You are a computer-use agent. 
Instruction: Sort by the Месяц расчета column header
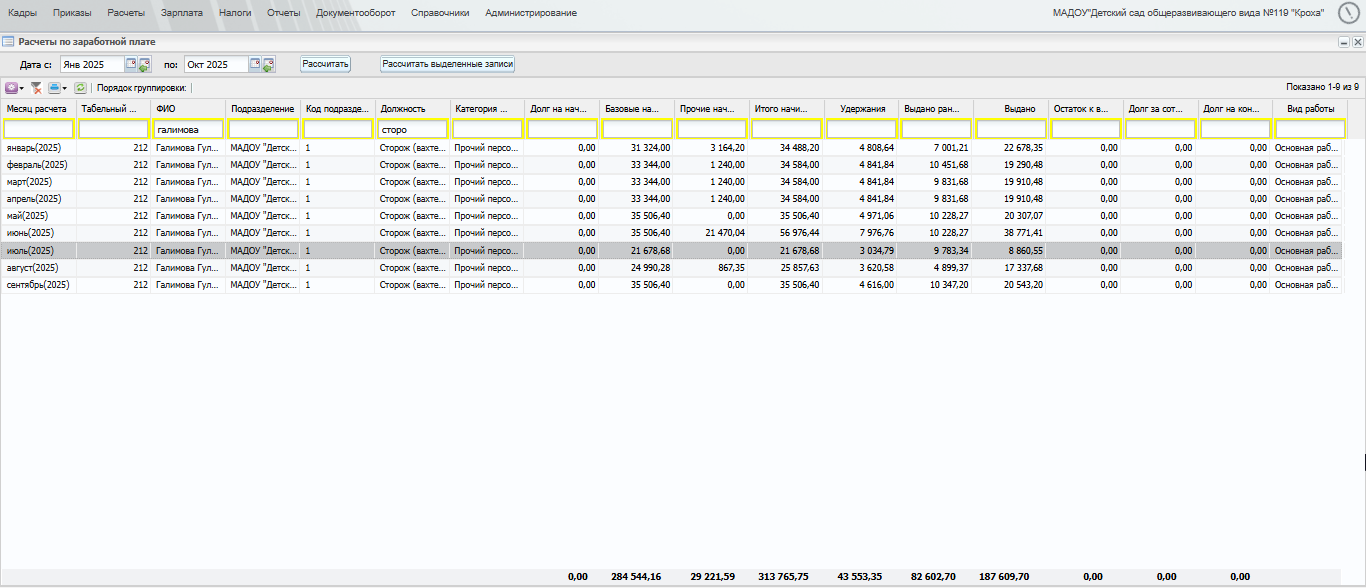pyautogui.click(x=37, y=108)
